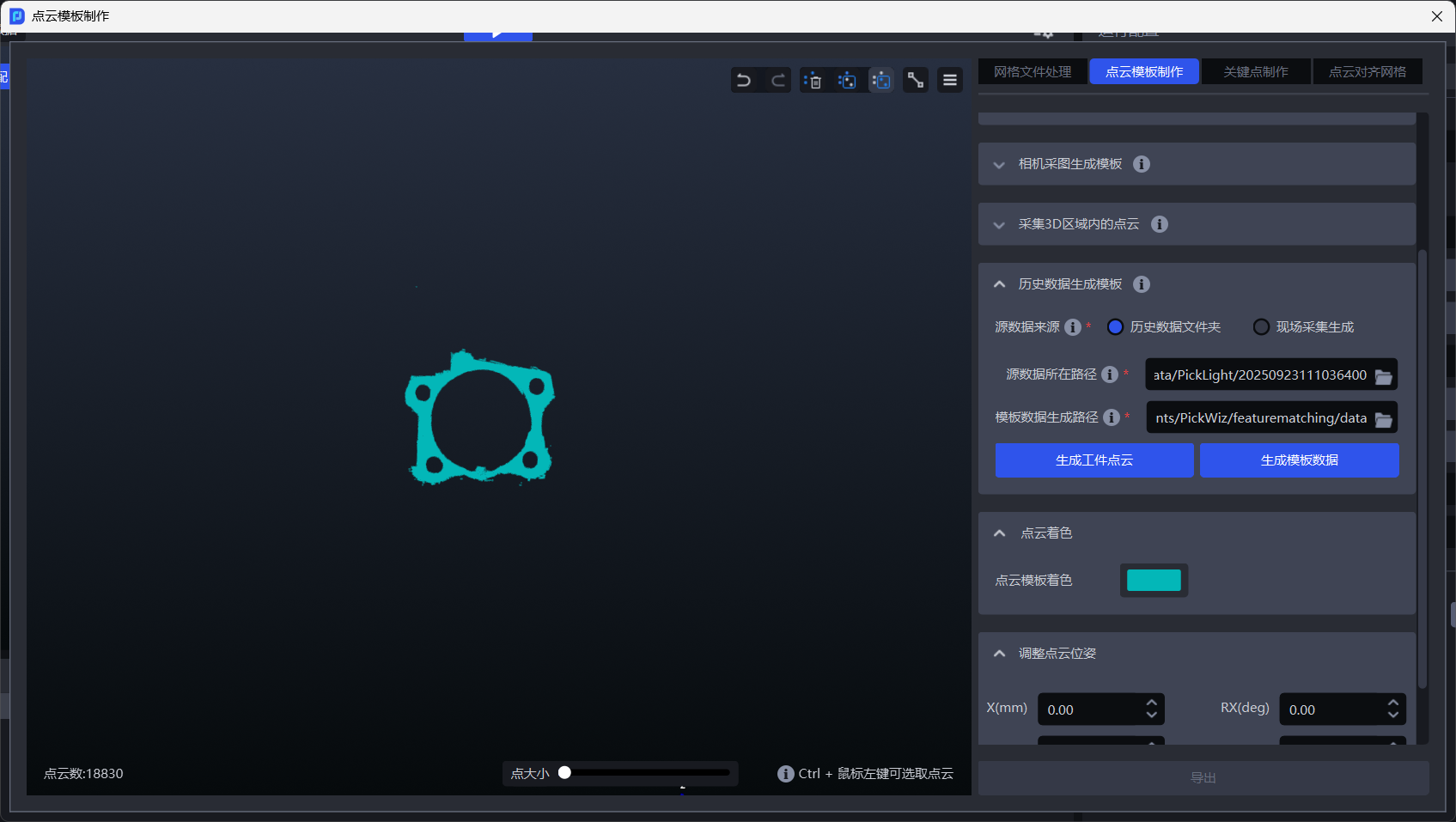Click the two-connected-squares measure line icon
Screen dimensions: 1456x822
pyautogui.click(x=916, y=81)
